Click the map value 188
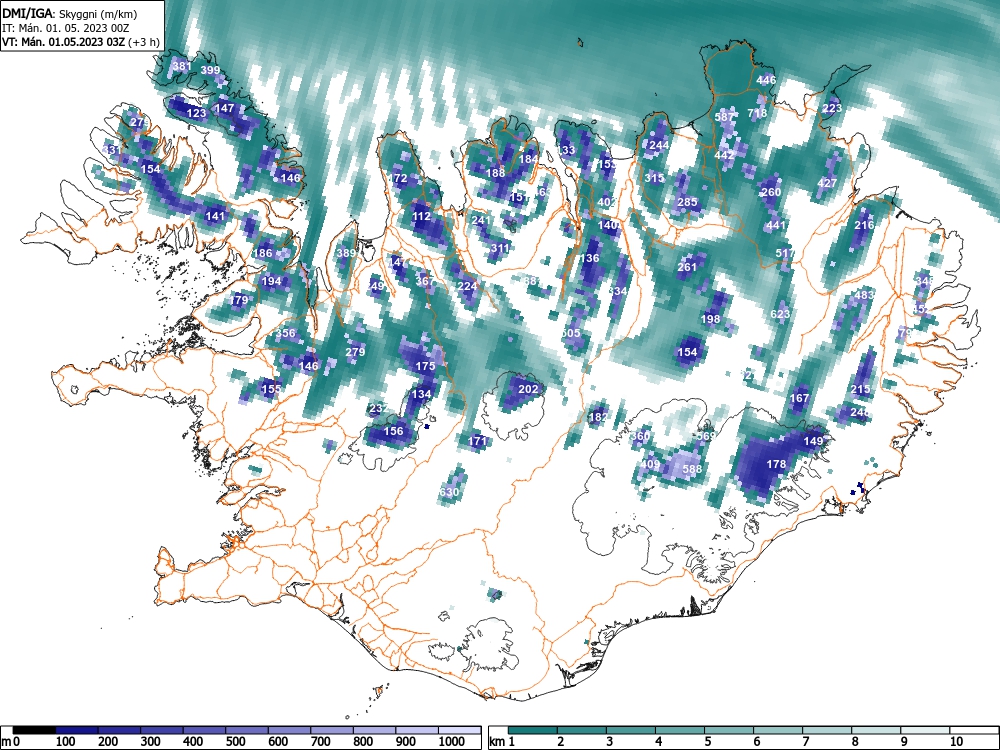The image size is (1000, 750). click(496, 173)
